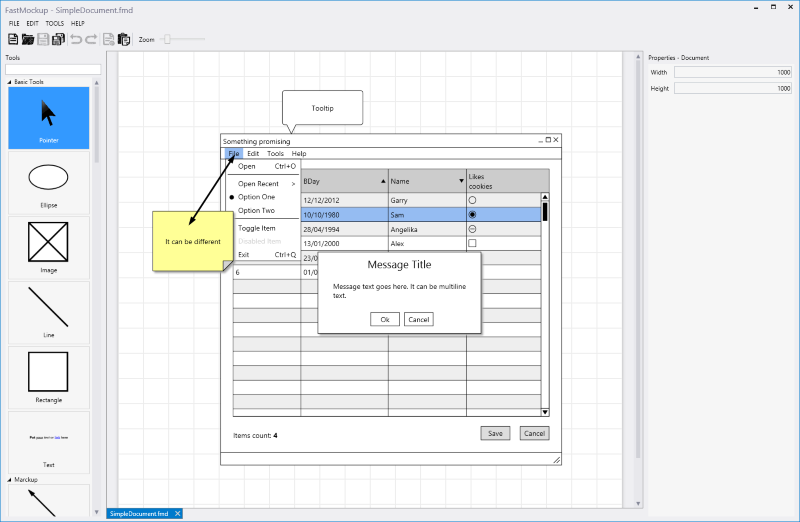Image resolution: width=800 pixels, height=522 pixels.
Task: Switch to the SimpleDocument.fmd tab
Action: tap(139, 514)
